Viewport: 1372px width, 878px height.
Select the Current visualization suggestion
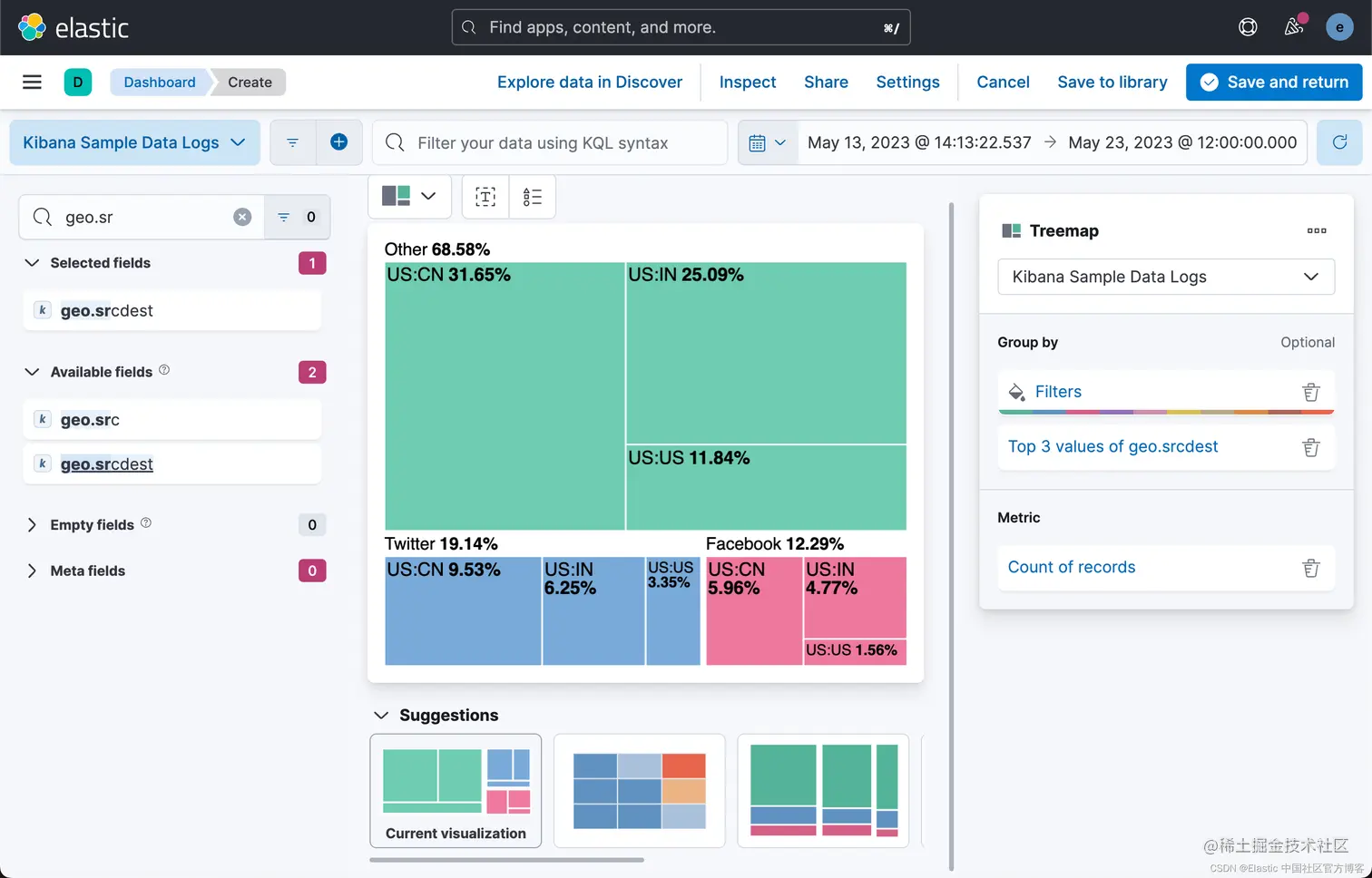click(456, 791)
